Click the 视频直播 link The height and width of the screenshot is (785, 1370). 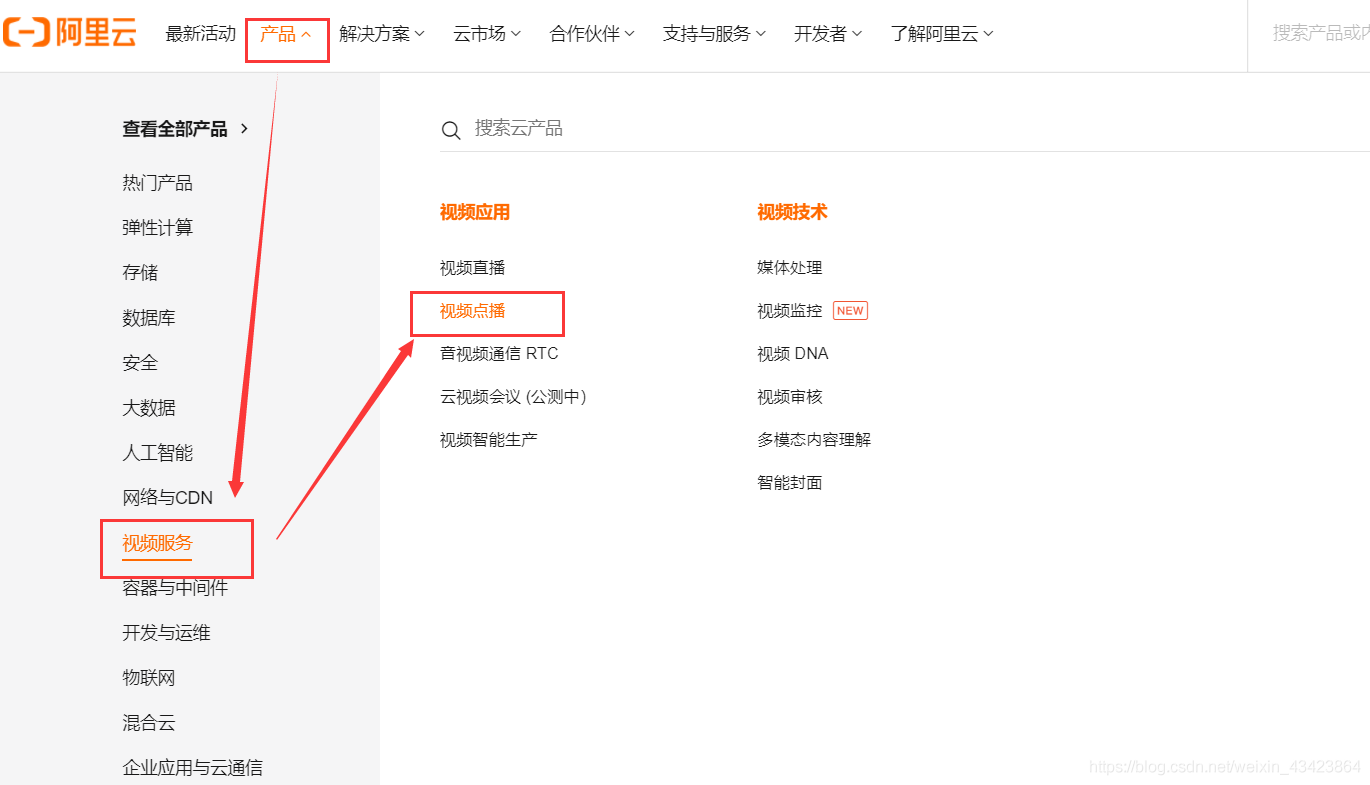pos(471,267)
